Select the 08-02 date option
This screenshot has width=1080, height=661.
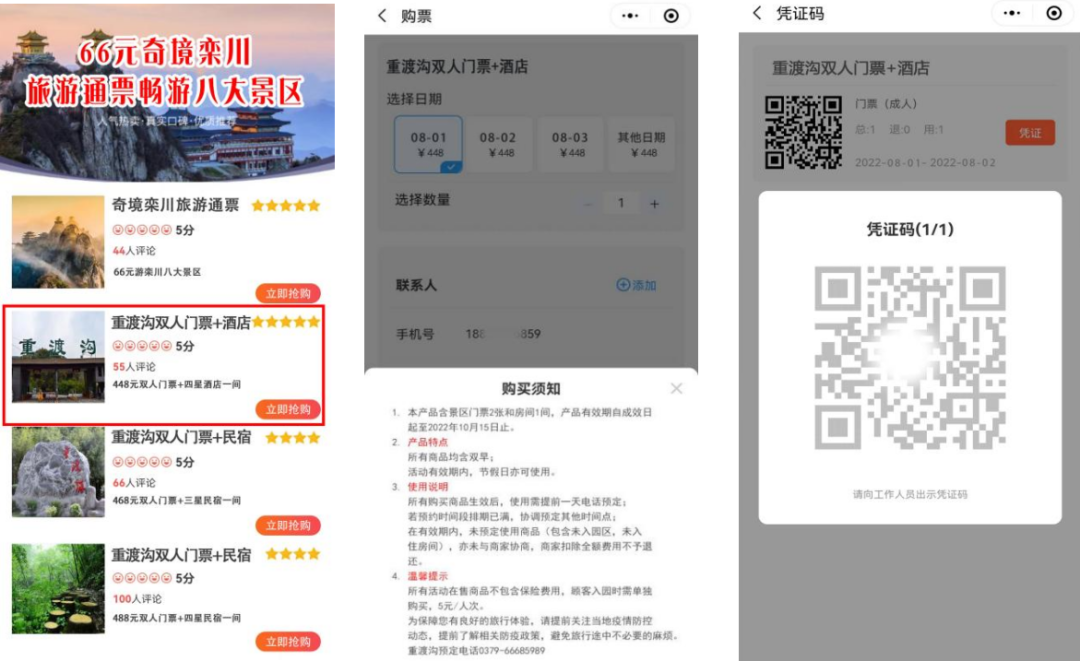498,144
